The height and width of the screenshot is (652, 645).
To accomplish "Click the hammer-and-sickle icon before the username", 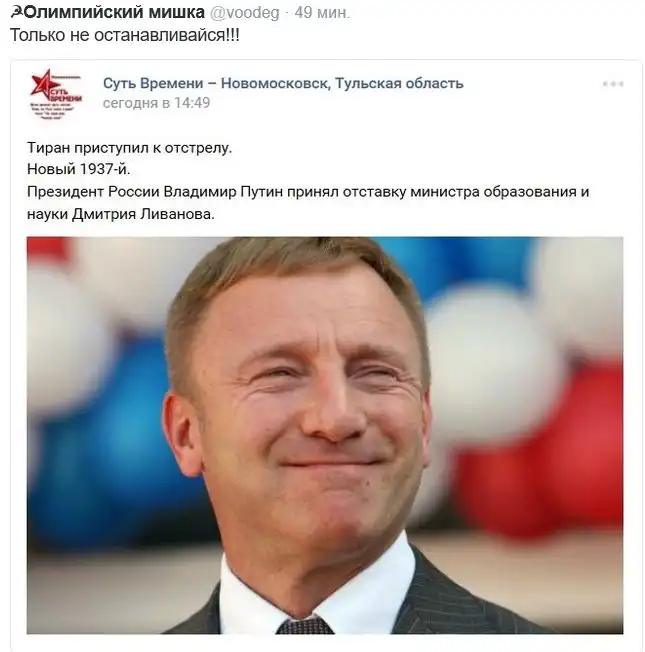I will pos(17,13).
